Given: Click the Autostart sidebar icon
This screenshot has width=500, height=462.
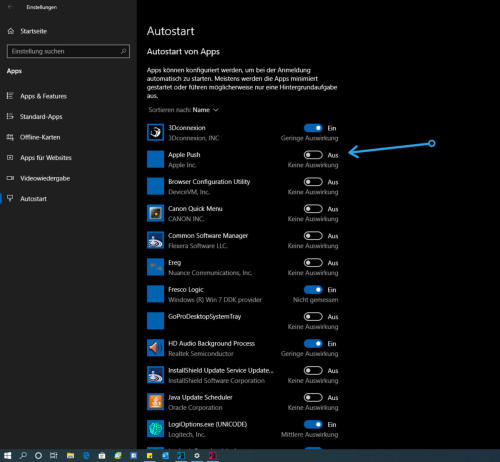Looking at the screenshot, I should coord(10,198).
